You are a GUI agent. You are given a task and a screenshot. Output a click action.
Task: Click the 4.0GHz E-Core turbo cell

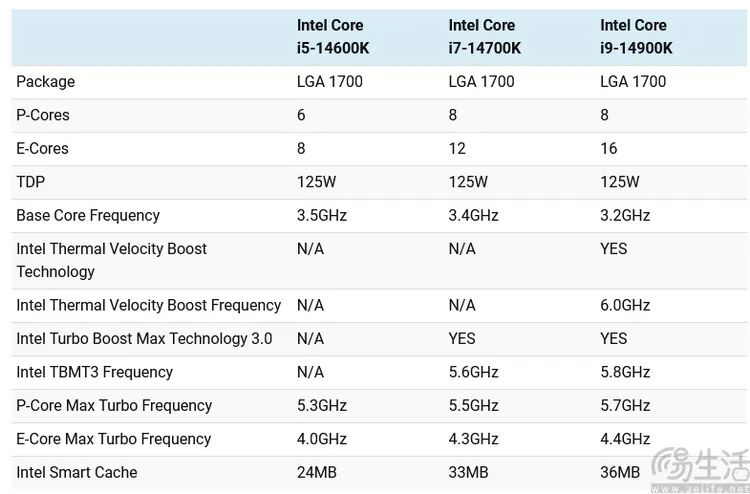322,439
